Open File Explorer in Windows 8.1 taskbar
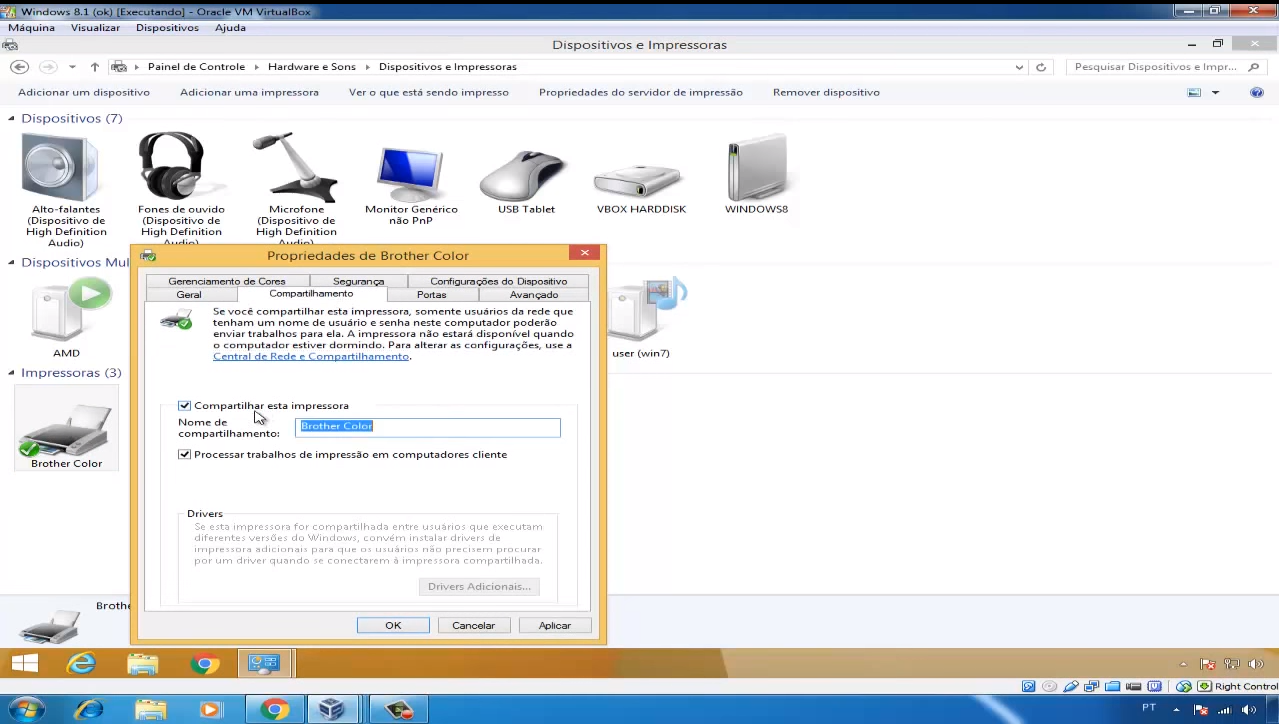The width and height of the screenshot is (1279, 724). (x=143, y=663)
